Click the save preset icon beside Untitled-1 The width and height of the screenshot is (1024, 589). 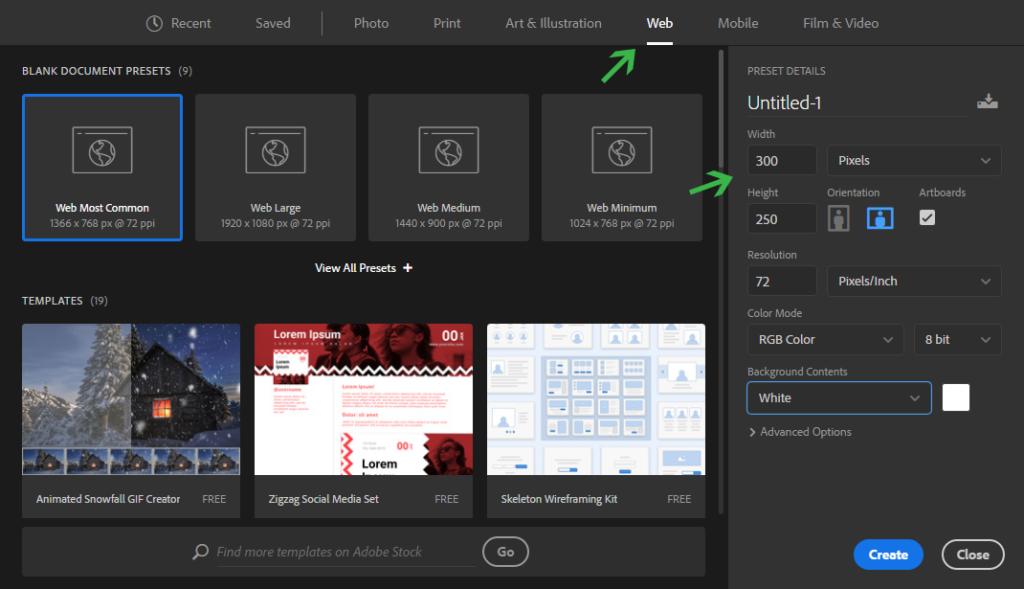[987, 101]
